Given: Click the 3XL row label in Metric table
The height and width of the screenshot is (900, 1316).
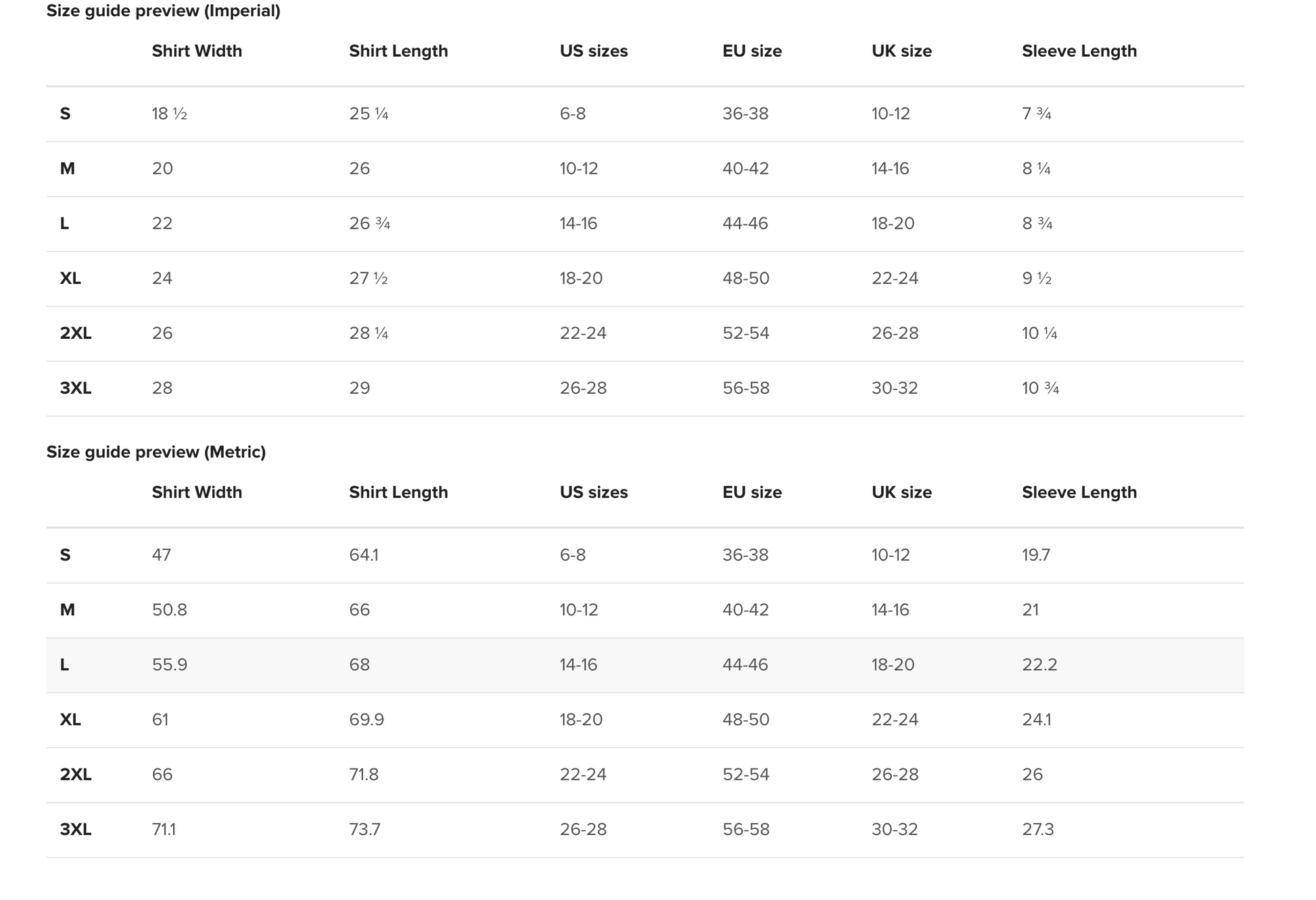Looking at the screenshot, I should click(75, 830).
